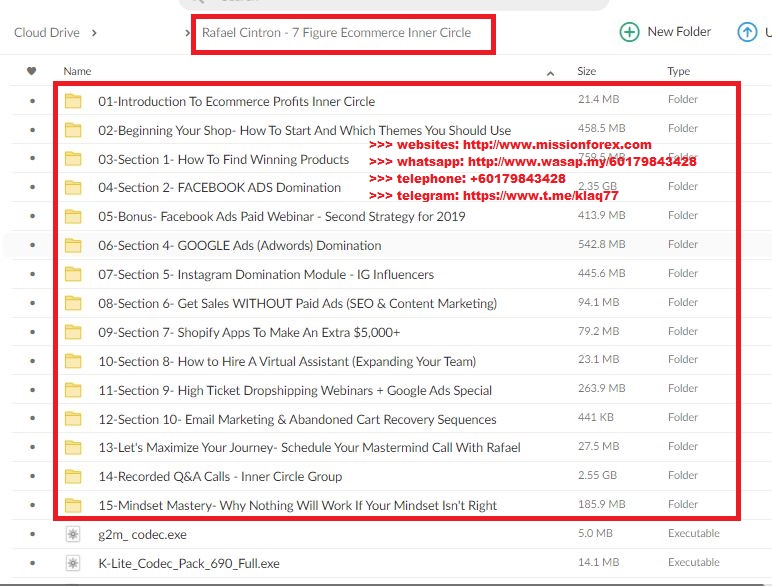
Task: Open 12-Section 10- Email Marketing folder name
Action: [297, 420]
